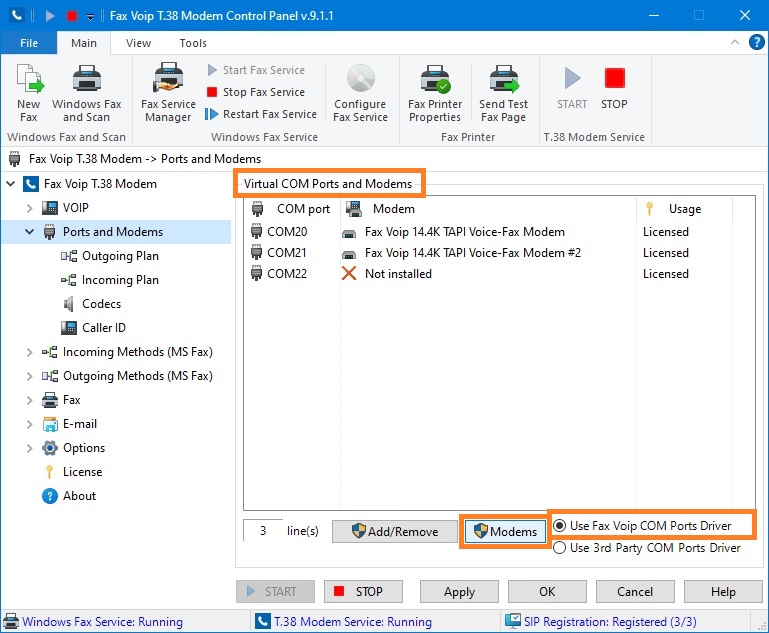Click ribbon START T.38 Modem Service
The image size is (769, 633).
coord(572,89)
